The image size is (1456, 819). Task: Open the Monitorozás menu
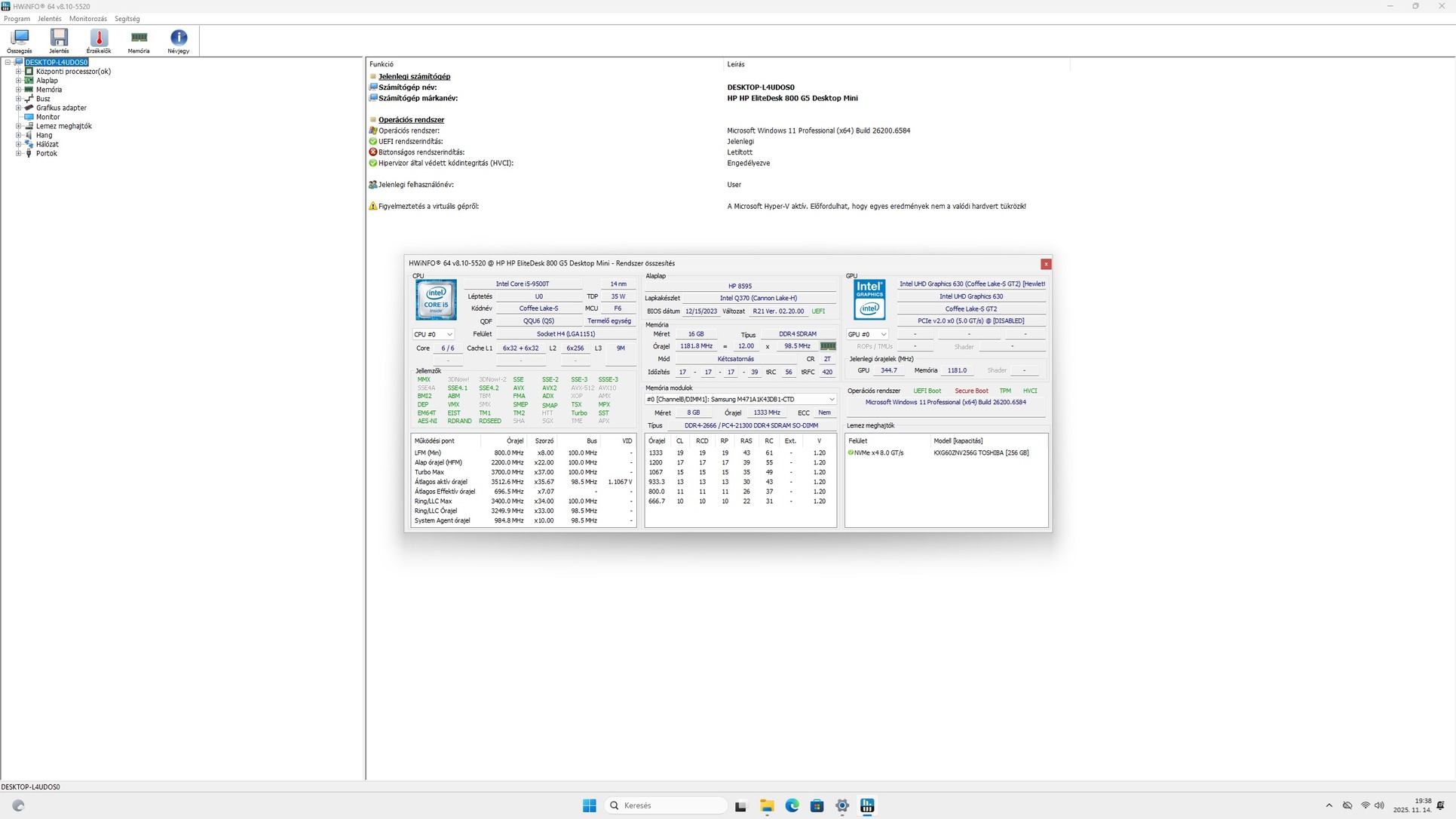(x=87, y=19)
